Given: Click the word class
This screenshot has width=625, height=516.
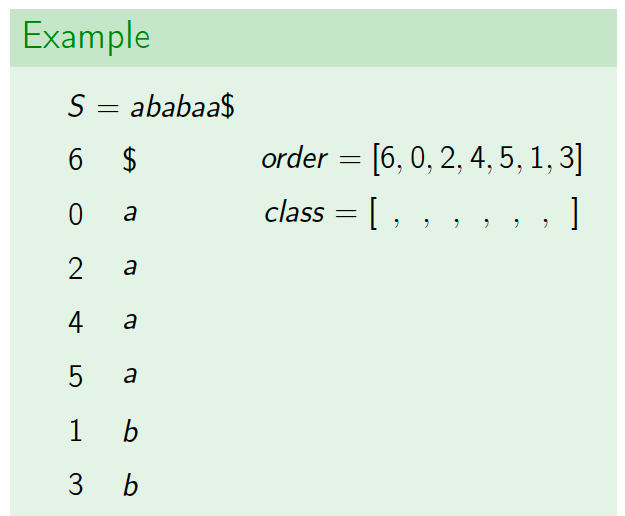Looking at the screenshot, I should 295,213.
